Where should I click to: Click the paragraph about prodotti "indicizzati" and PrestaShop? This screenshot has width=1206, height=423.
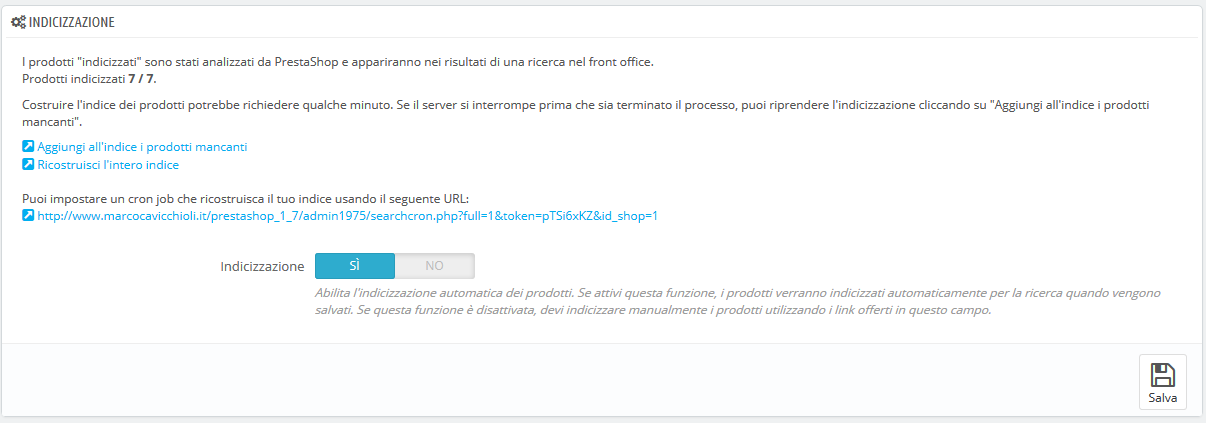(338, 62)
